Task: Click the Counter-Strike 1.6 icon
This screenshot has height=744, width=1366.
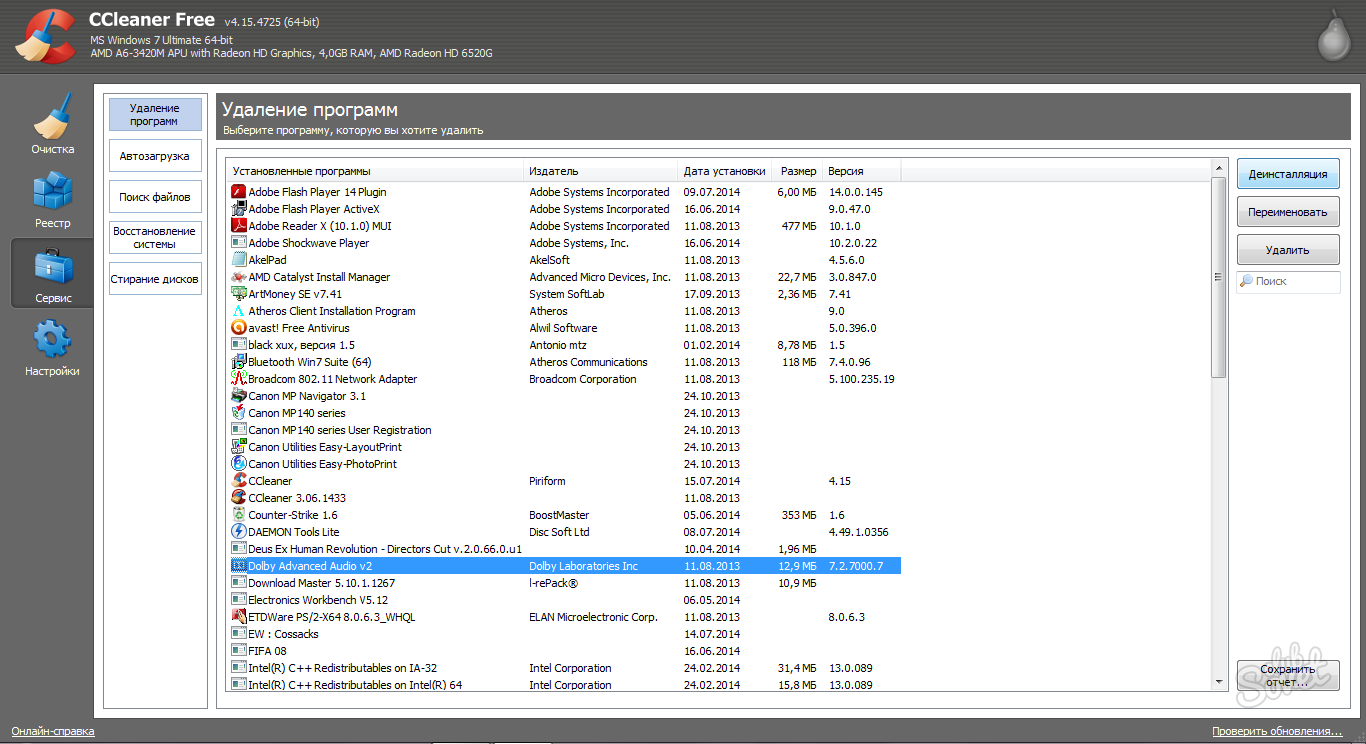Action: 239,515
